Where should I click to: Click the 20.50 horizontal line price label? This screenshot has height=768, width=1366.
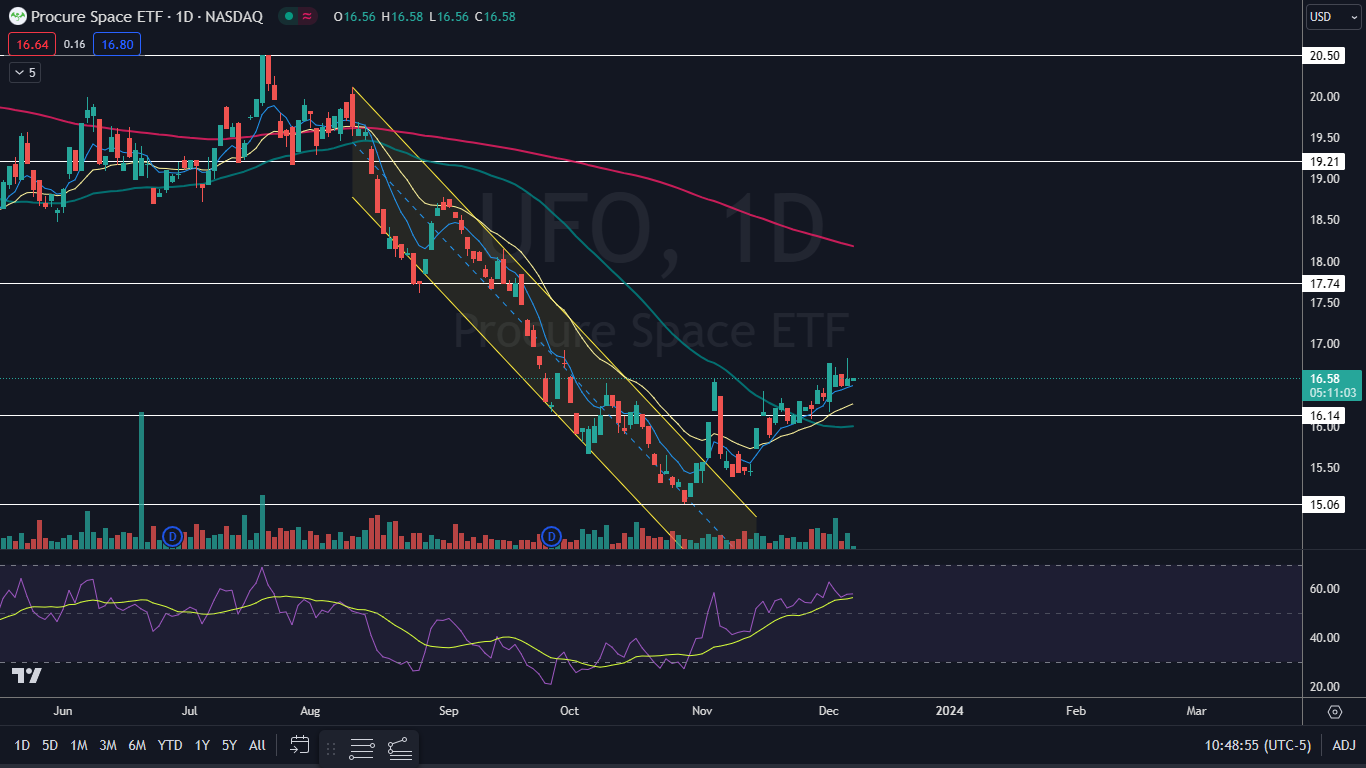point(1324,56)
